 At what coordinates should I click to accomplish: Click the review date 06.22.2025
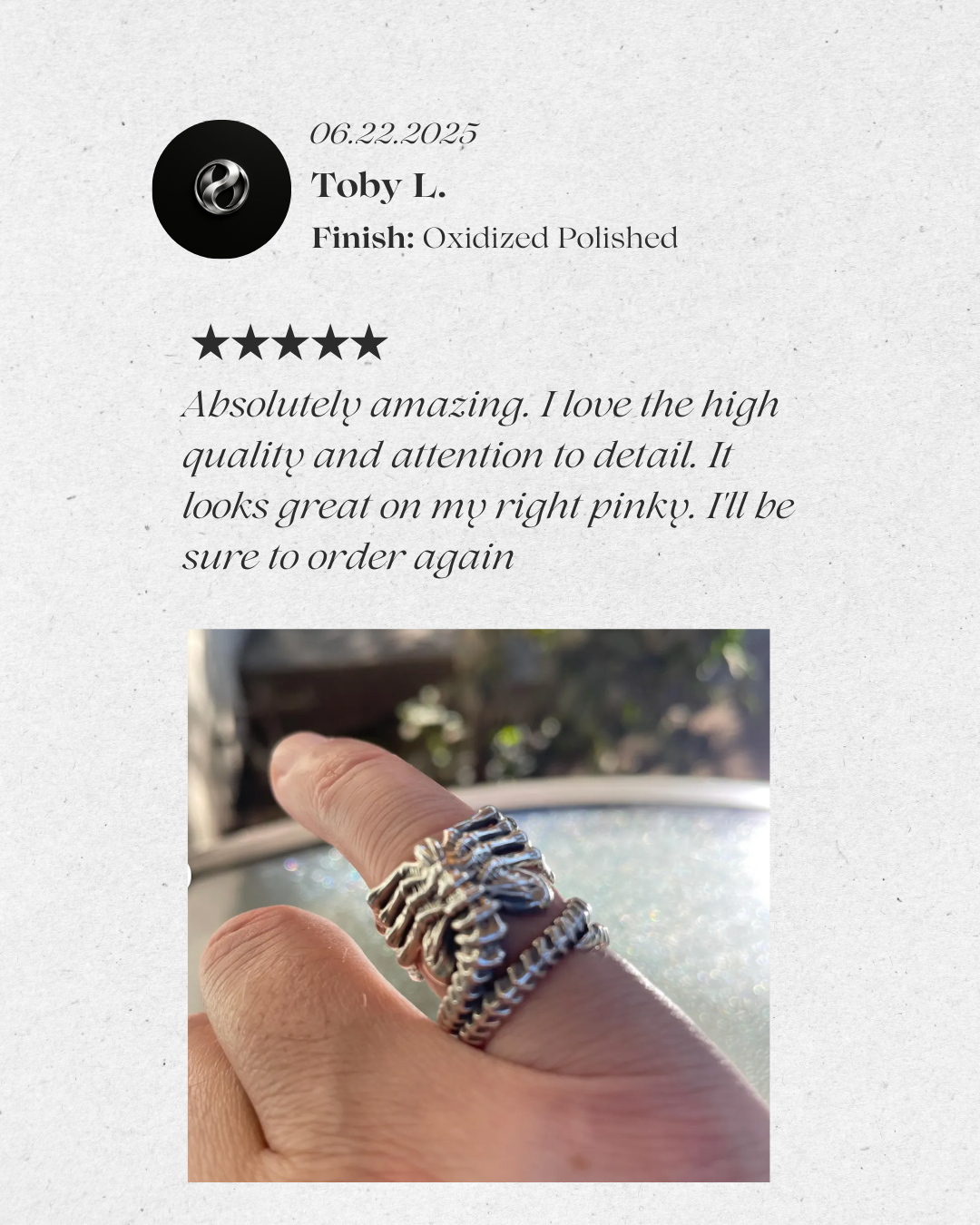click(x=394, y=133)
